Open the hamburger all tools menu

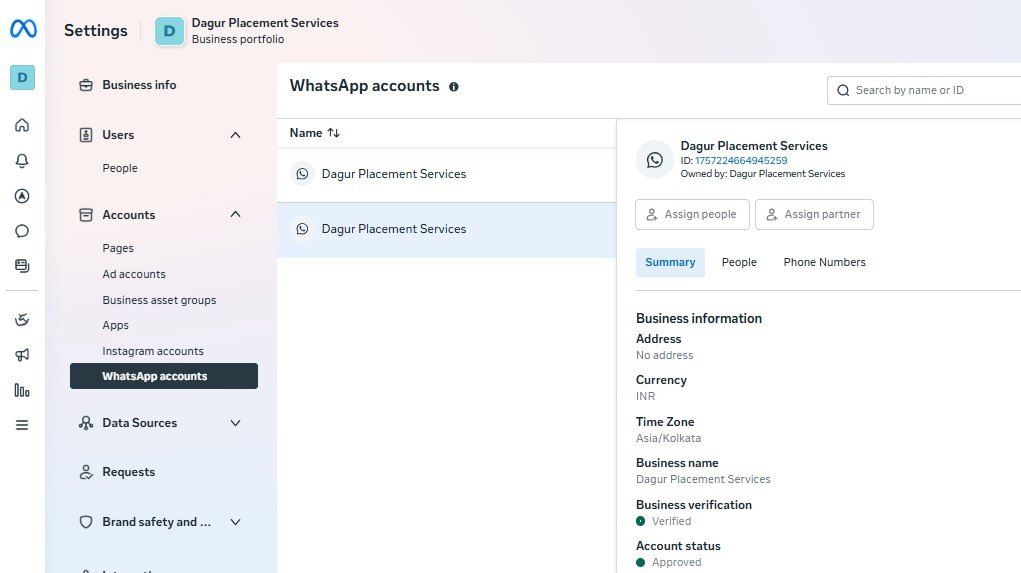tap(22, 425)
